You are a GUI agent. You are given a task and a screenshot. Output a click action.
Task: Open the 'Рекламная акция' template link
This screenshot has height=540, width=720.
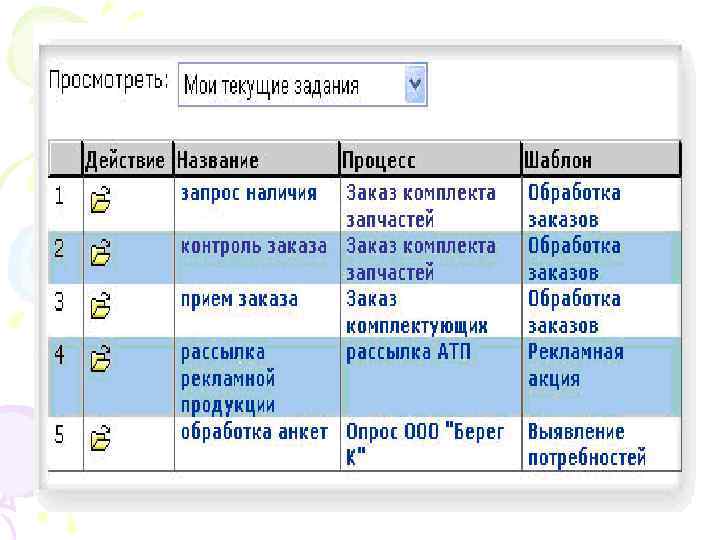click(x=575, y=365)
